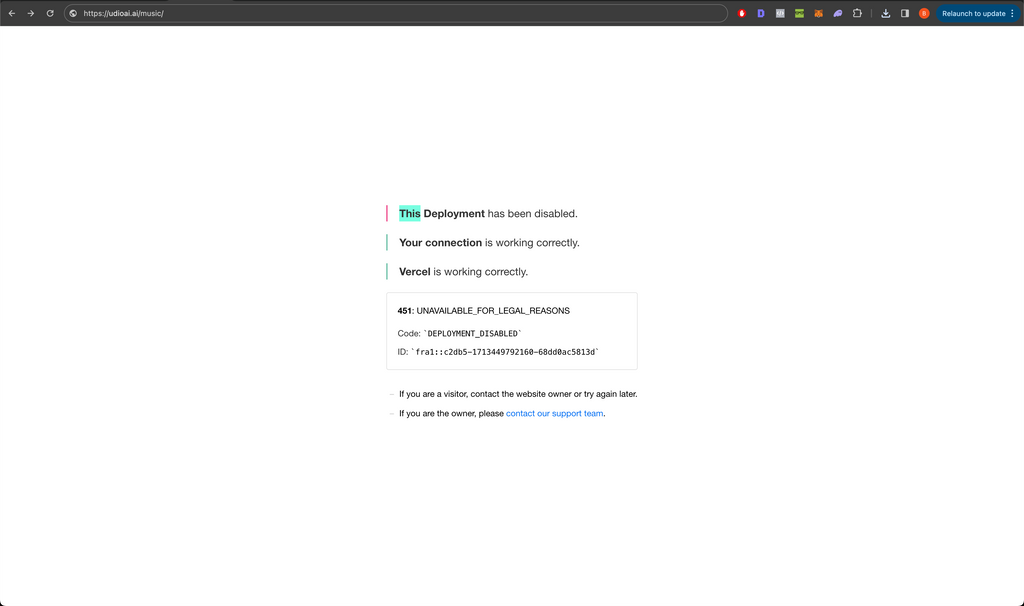Open the browser three-dot menu
Screen dimensions: 1024x606
1013,13
